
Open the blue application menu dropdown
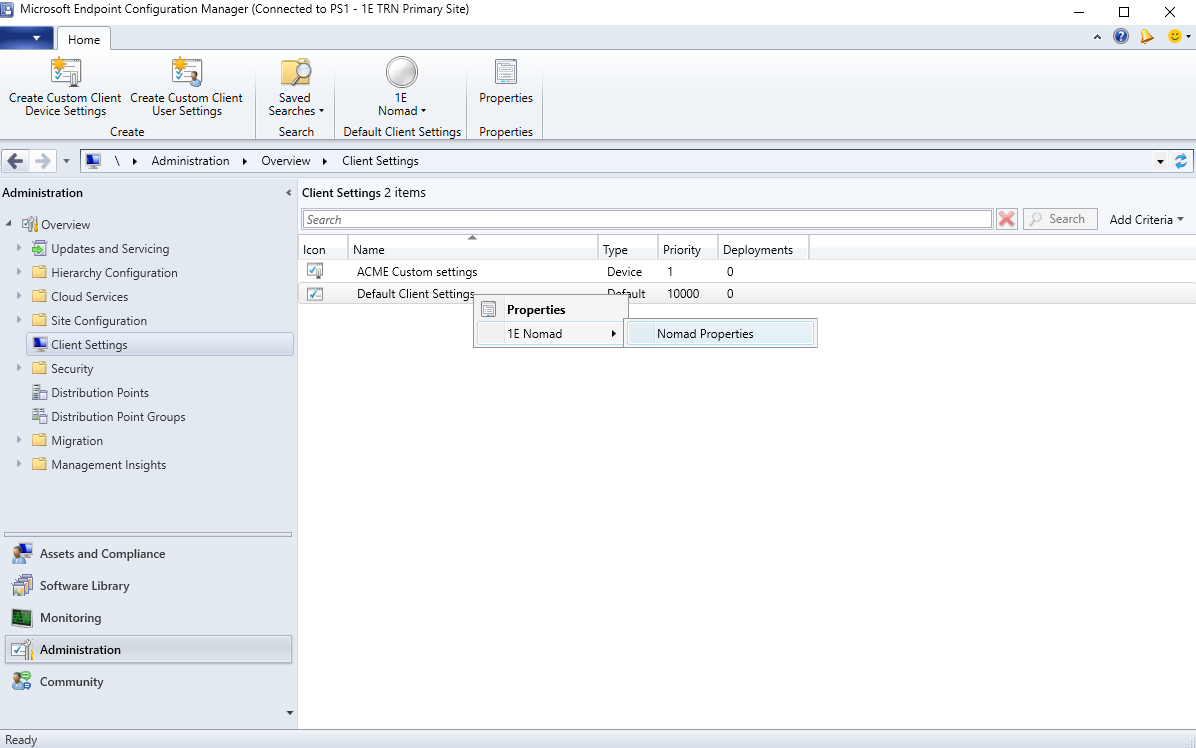click(x=27, y=38)
